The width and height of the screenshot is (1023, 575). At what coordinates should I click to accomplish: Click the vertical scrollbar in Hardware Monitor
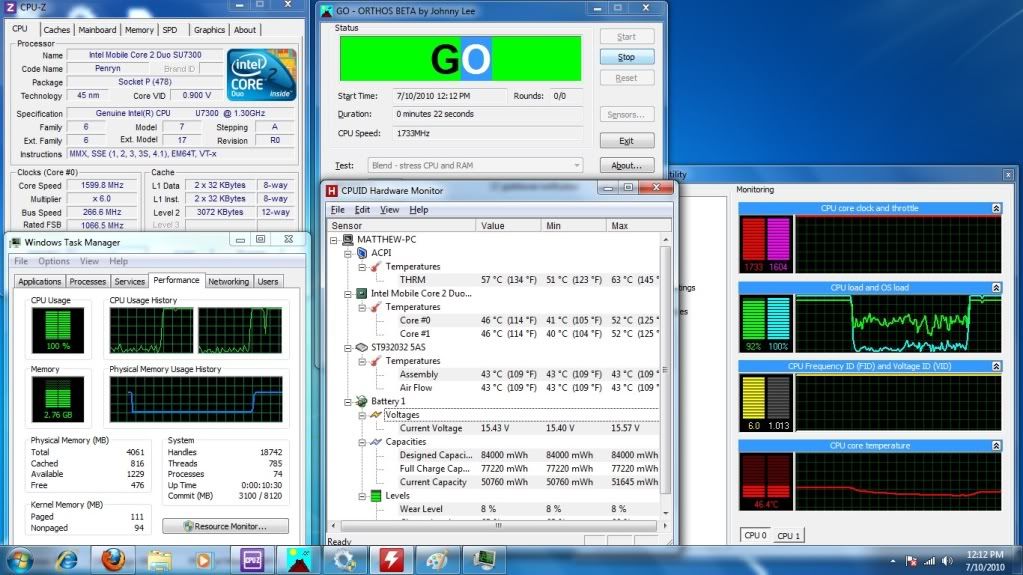click(665, 369)
